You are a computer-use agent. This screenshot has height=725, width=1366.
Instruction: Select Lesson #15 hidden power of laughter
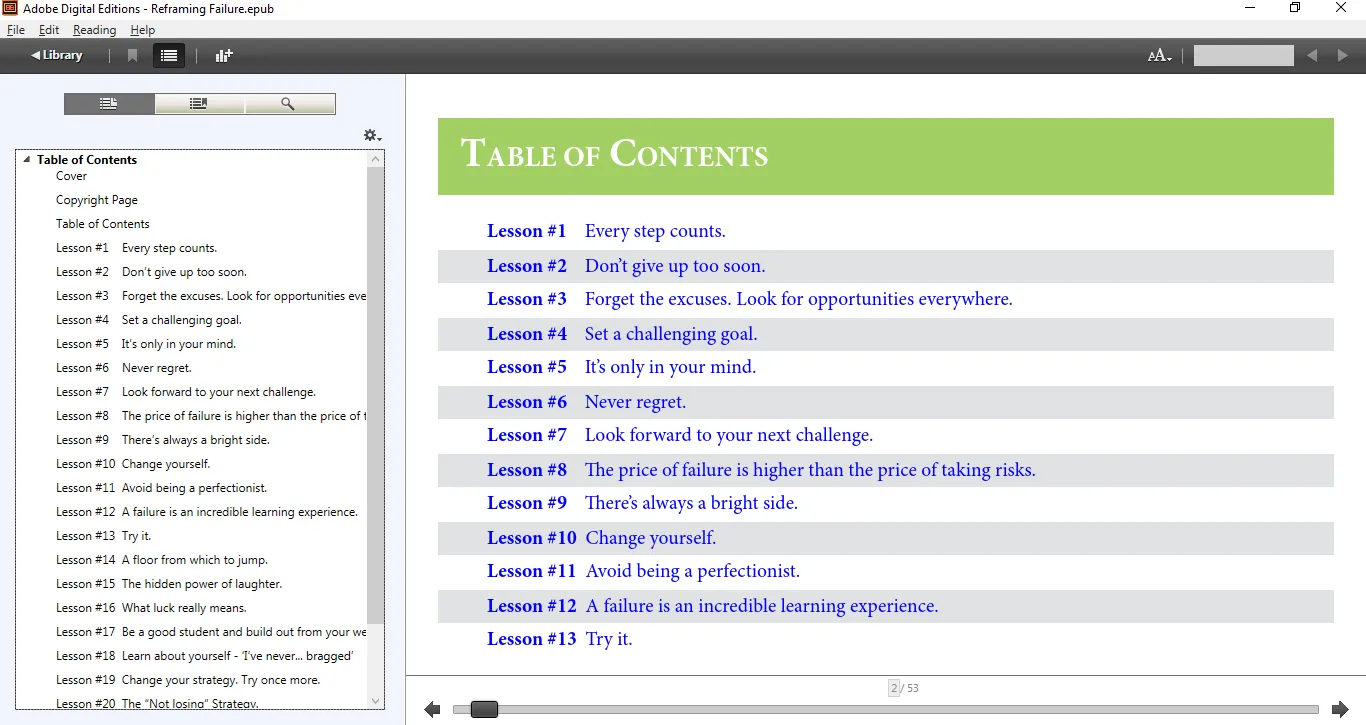(x=169, y=584)
